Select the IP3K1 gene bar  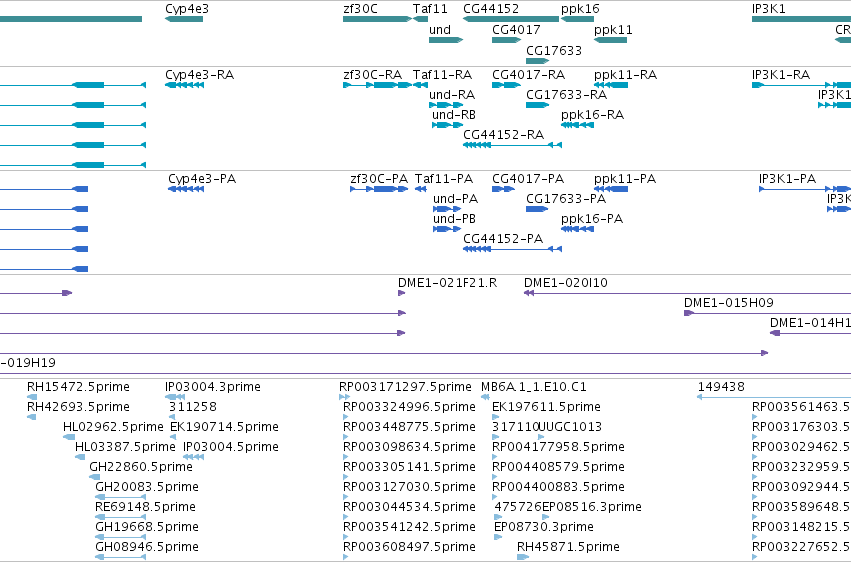point(801,19)
